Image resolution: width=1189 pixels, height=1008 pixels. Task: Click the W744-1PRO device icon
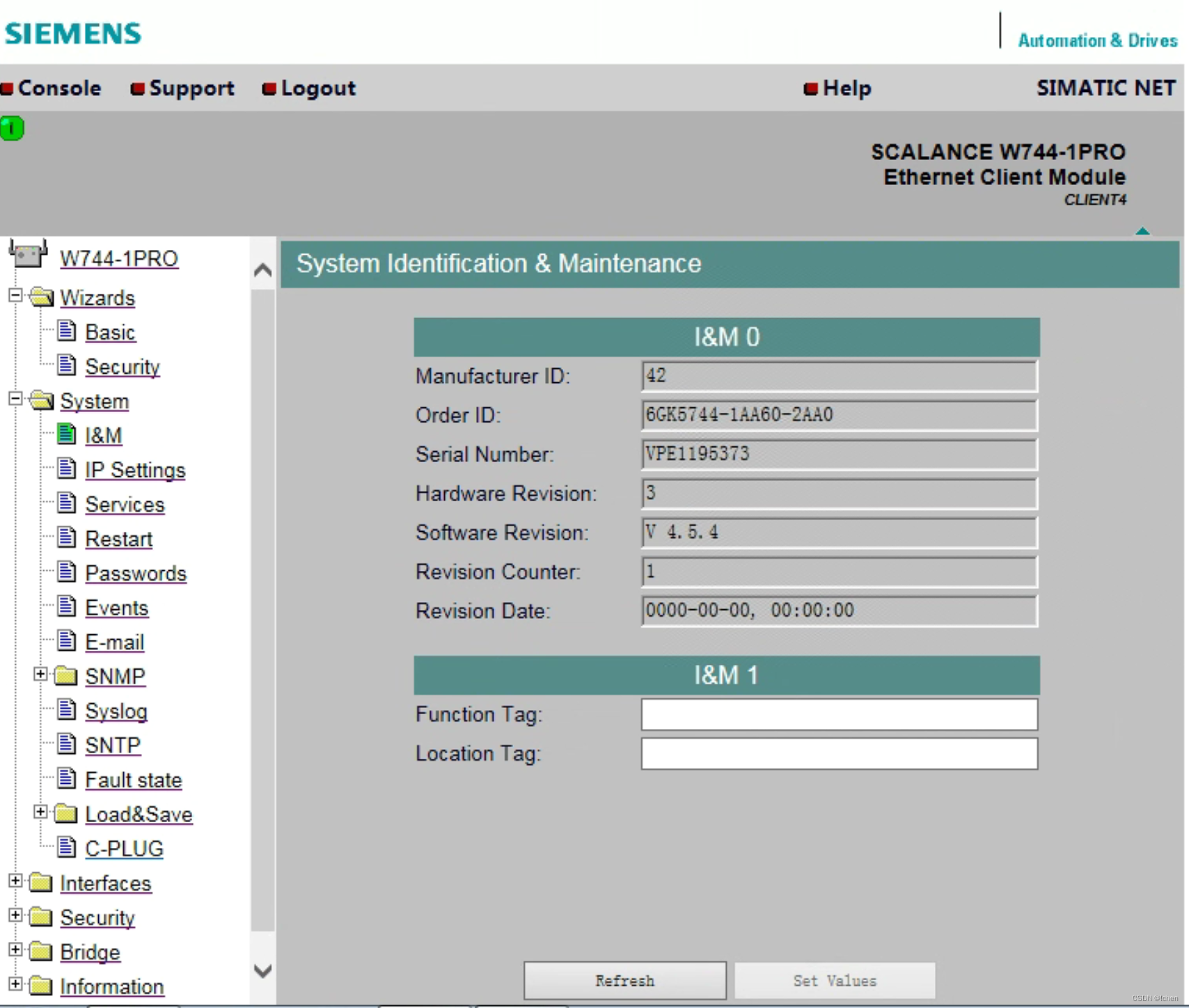coord(29,254)
